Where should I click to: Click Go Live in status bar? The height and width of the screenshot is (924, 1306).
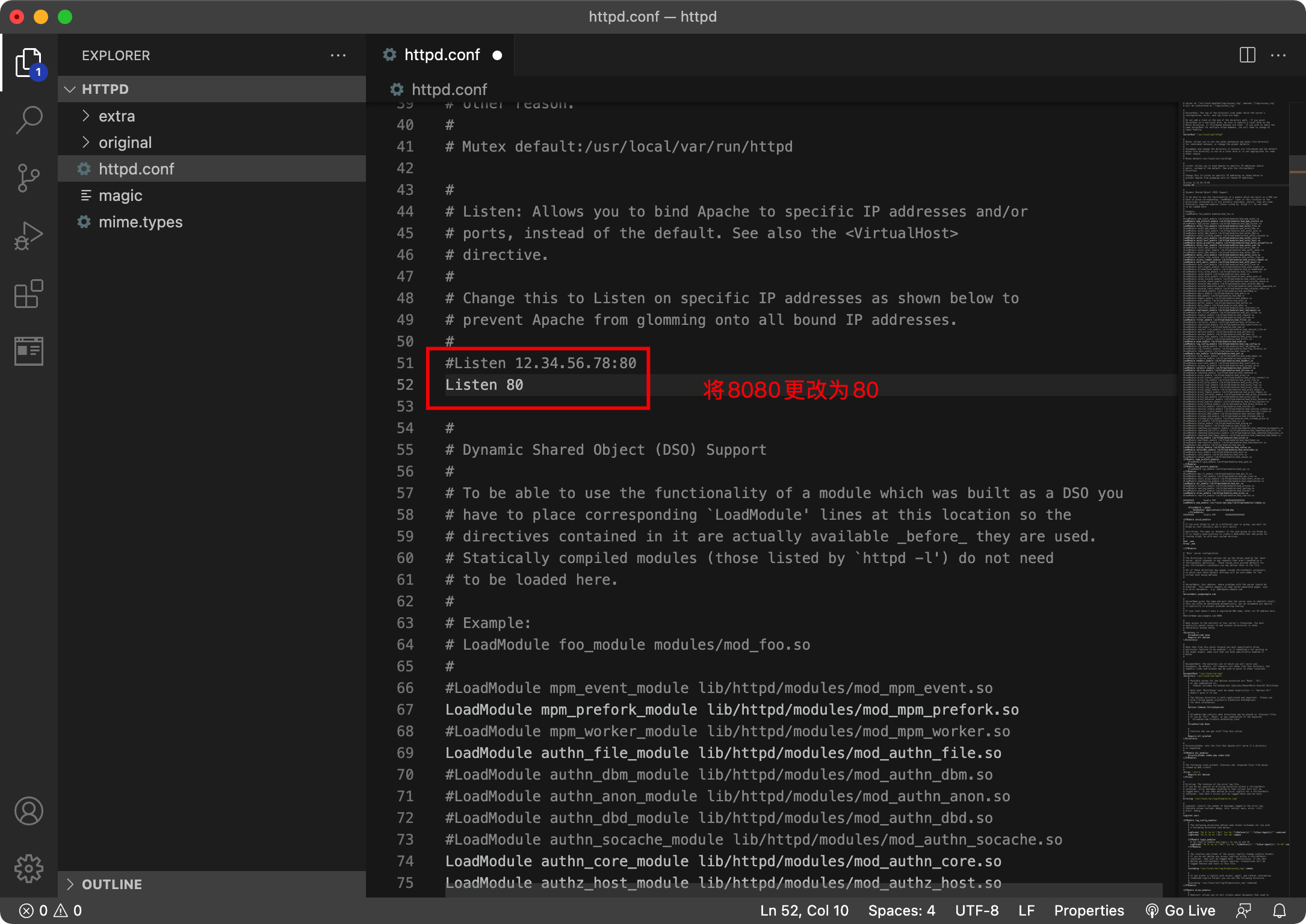1180,911
